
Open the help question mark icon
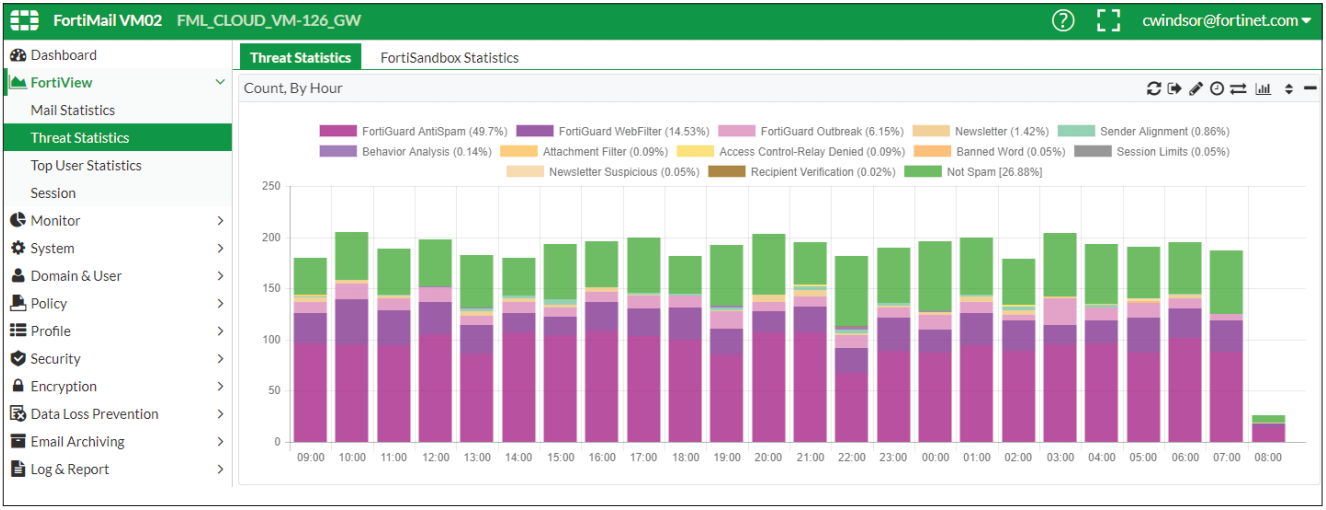tap(1063, 20)
